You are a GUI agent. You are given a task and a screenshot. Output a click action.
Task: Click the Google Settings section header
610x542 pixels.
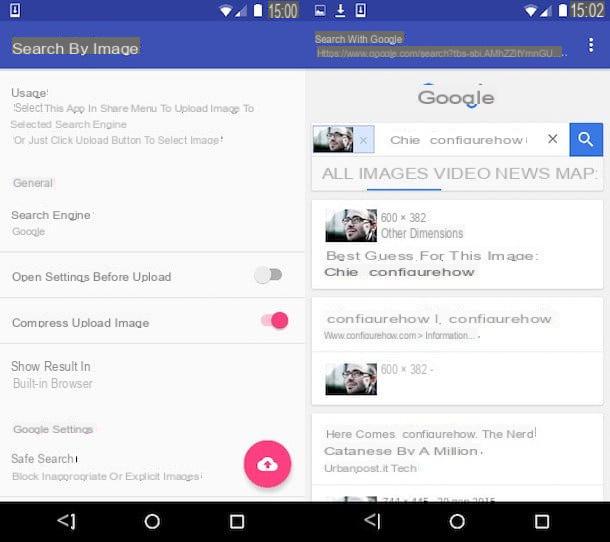click(x=53, y=429)
